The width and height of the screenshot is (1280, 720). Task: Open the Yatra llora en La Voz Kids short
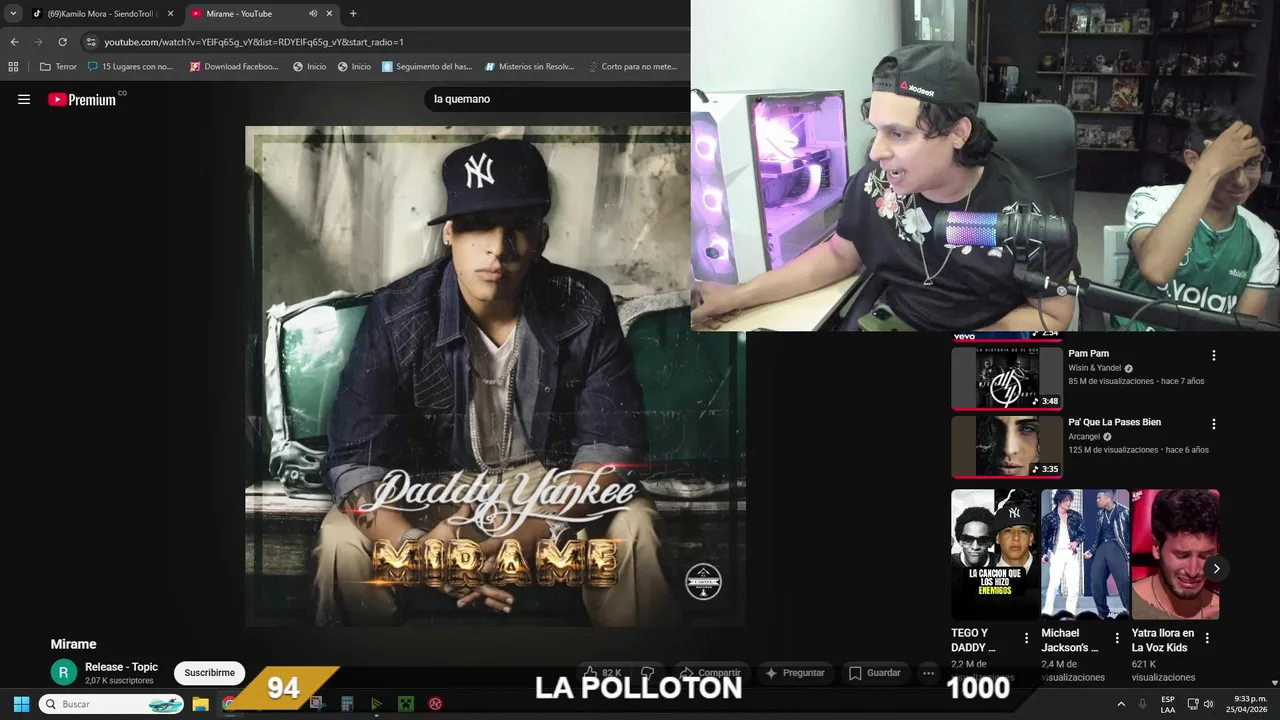click(x=1175, y=554)
